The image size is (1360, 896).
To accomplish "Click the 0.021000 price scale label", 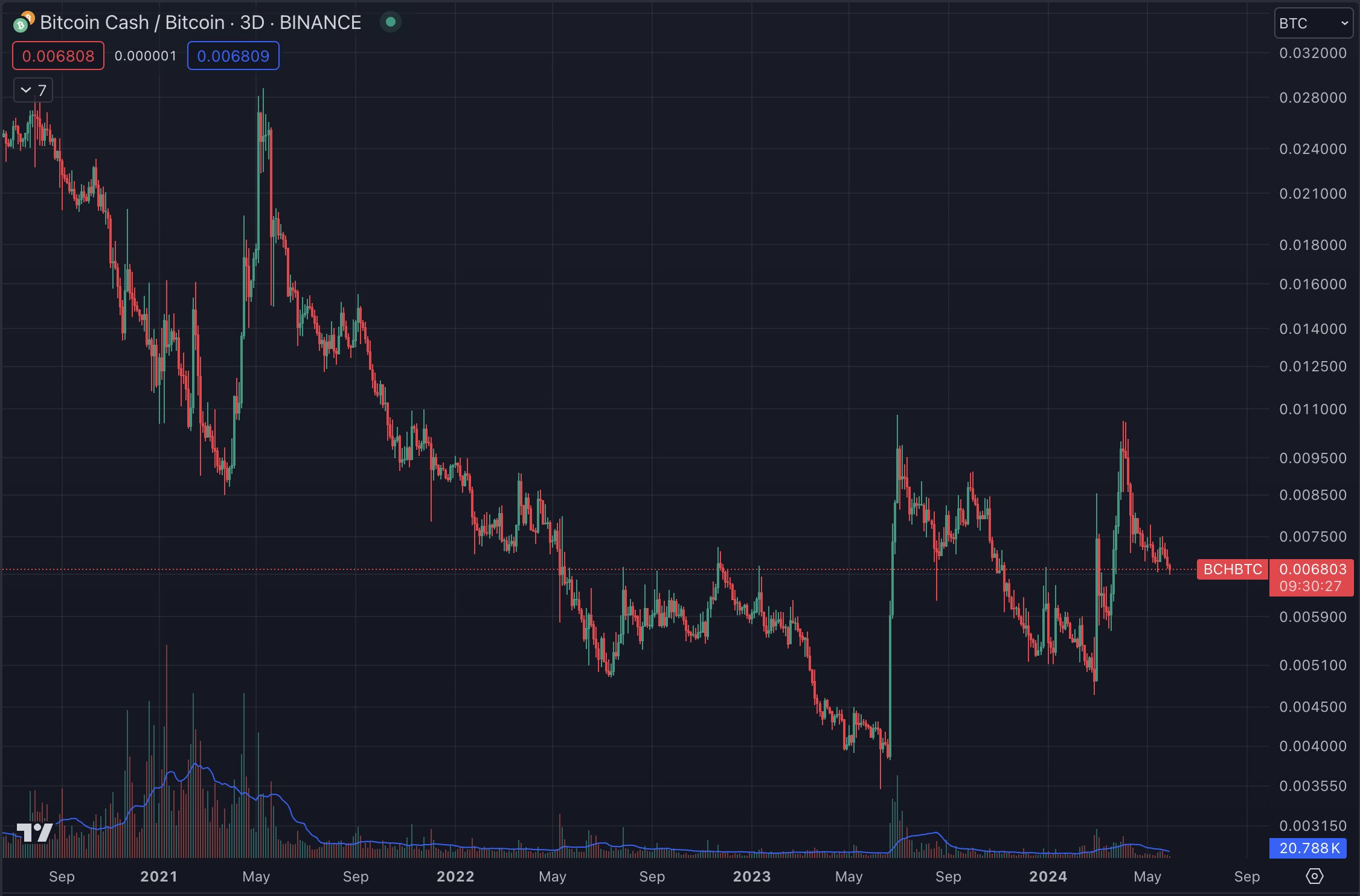I will tap(1313, 194).
